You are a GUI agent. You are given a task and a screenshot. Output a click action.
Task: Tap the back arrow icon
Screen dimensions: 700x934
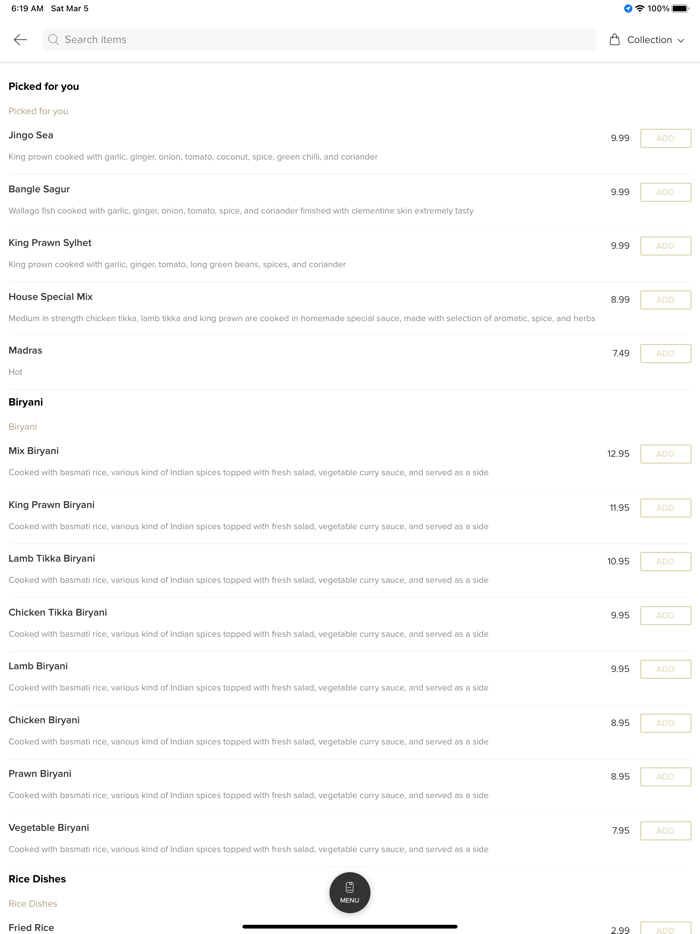coord(20,40)
